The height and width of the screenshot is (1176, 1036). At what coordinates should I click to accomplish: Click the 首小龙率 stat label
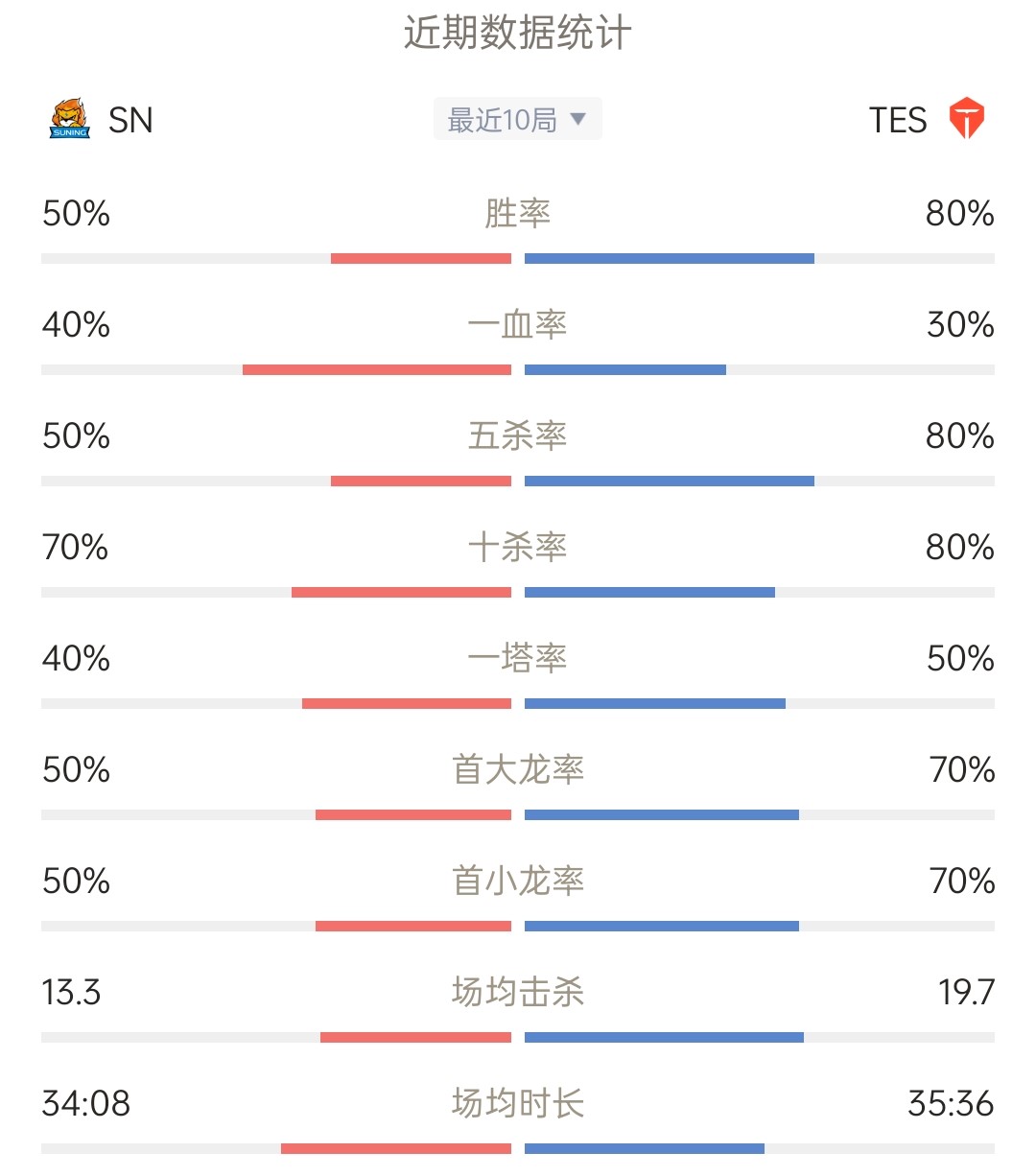518,881
